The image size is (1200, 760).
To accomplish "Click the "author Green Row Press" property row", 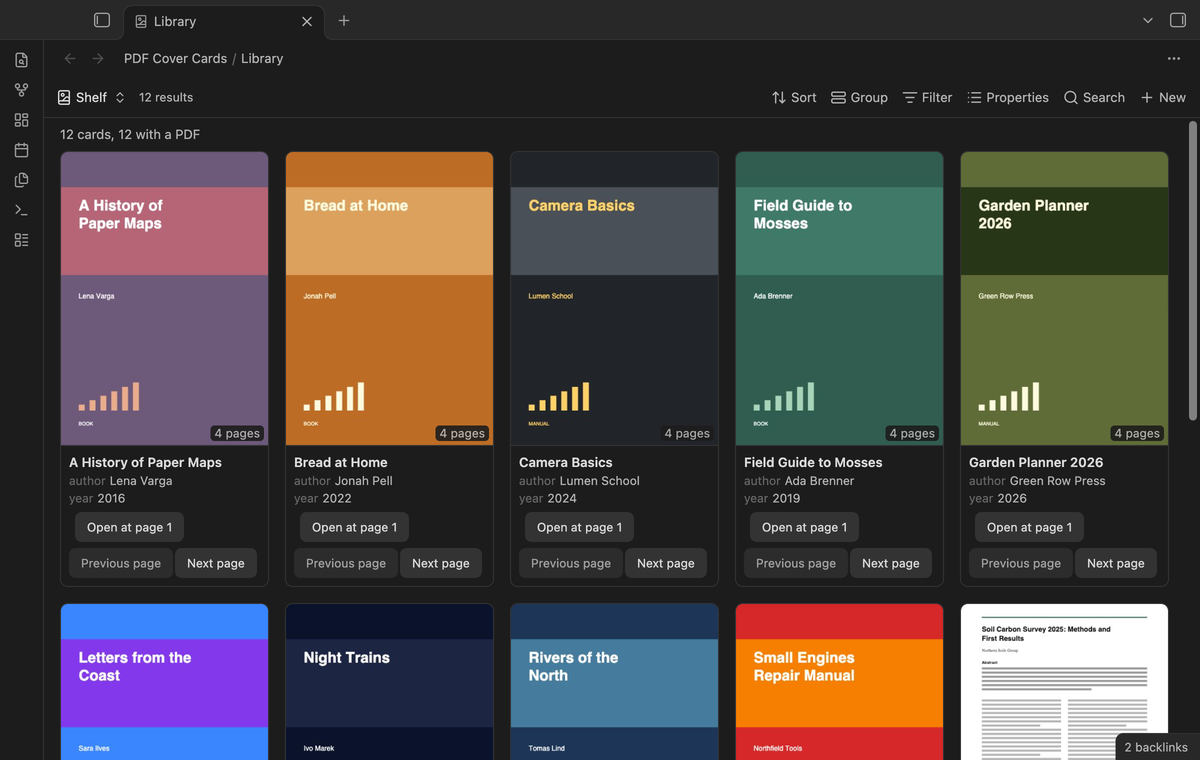I will click(1037, 480).
